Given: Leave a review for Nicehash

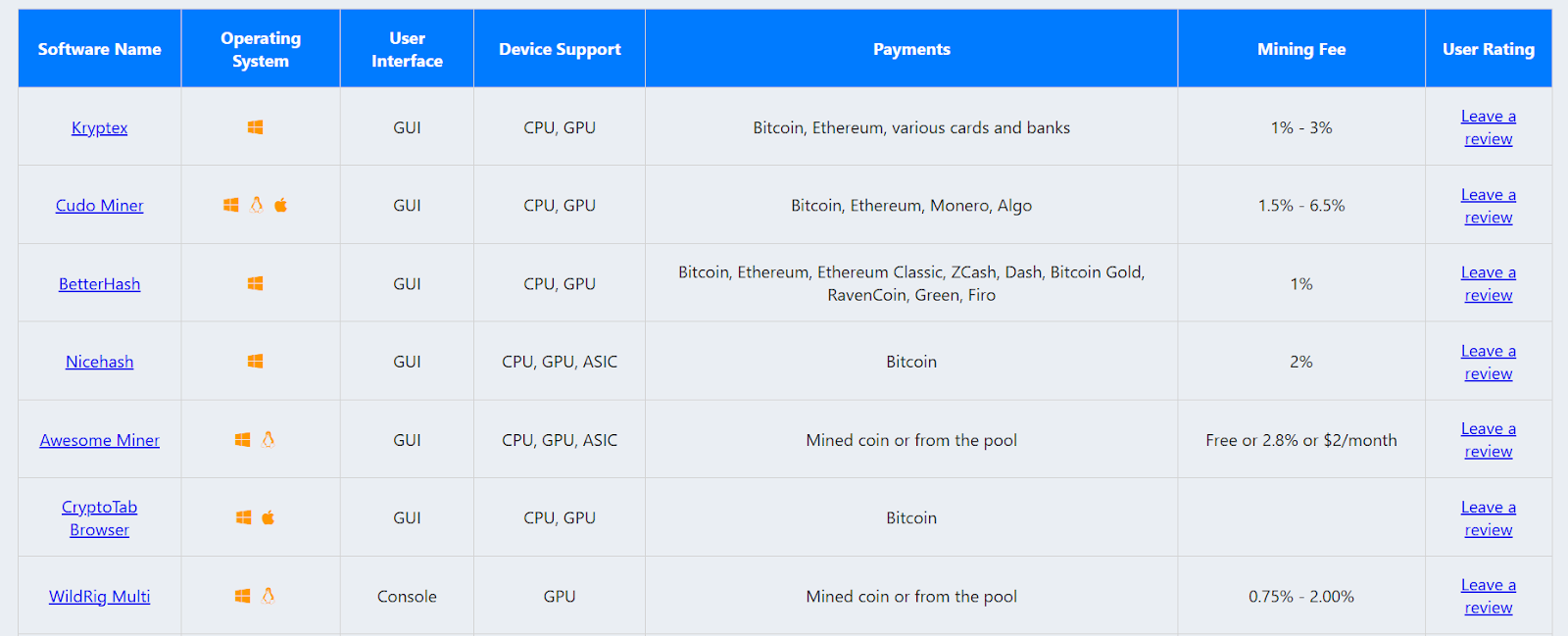Looking at the screenshot, I should (1488, 362).
